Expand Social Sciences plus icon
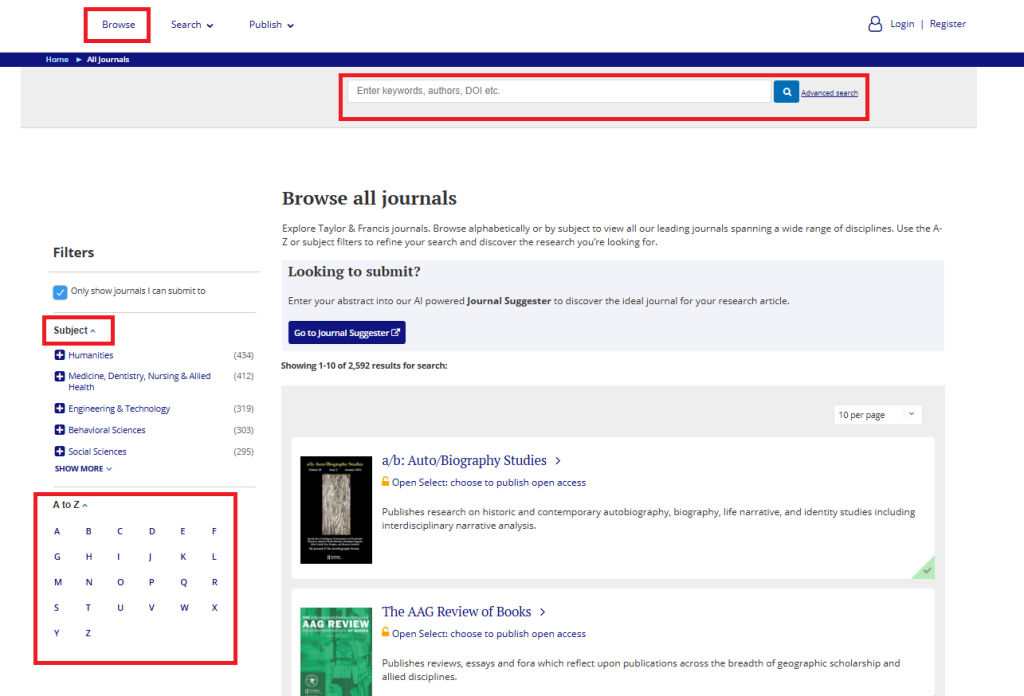Image resolution: width=1024 pixels, height=696 pixels. (x=60, y=452)
